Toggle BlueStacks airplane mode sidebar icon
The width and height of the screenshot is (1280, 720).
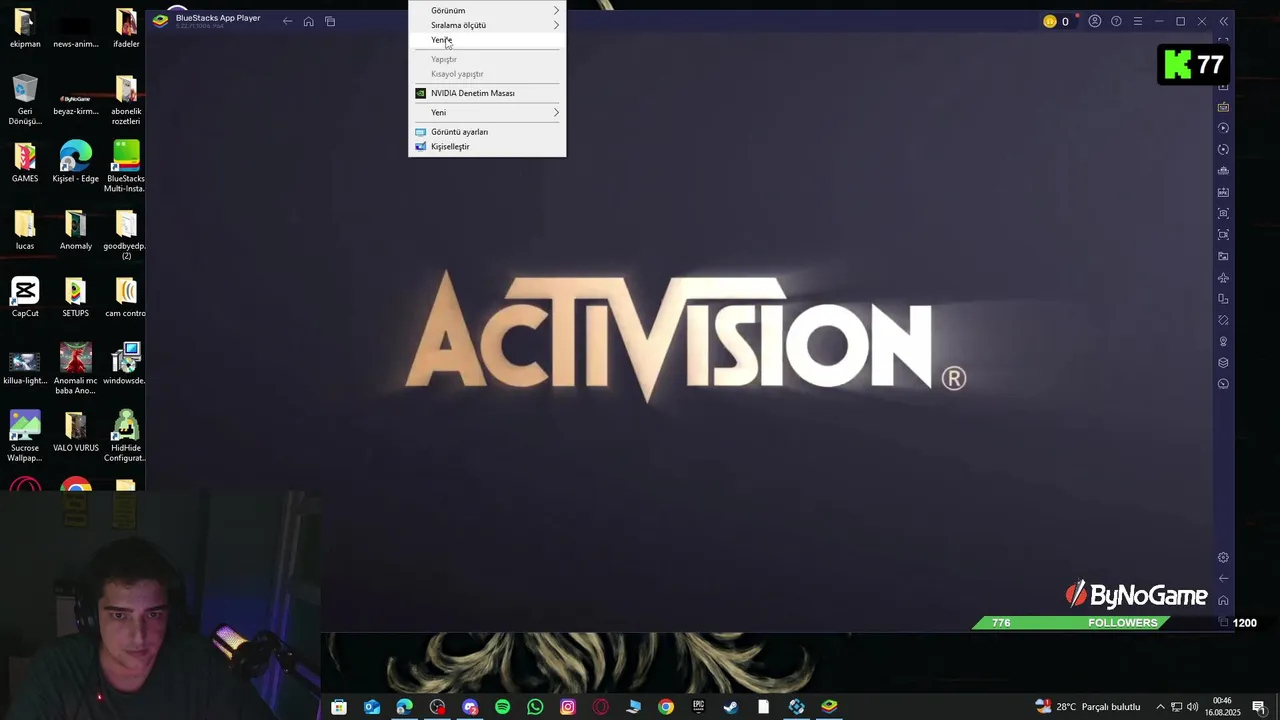[x=1223, y=278]
